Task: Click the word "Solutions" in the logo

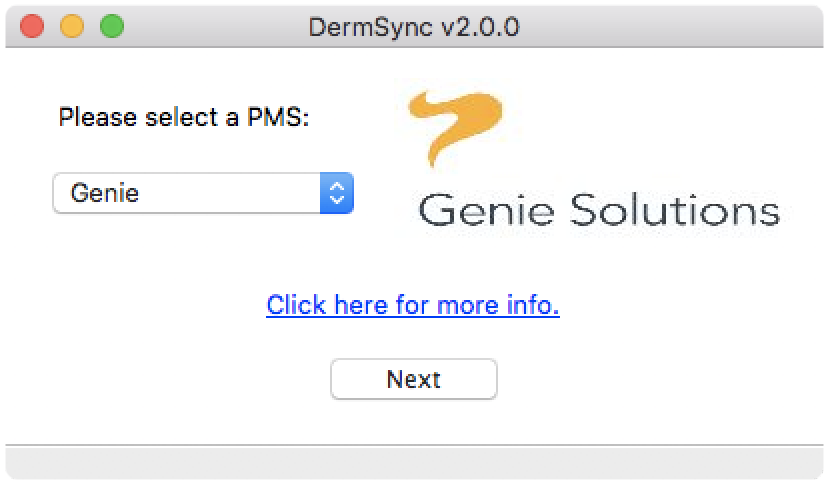Action: point(674,210)
